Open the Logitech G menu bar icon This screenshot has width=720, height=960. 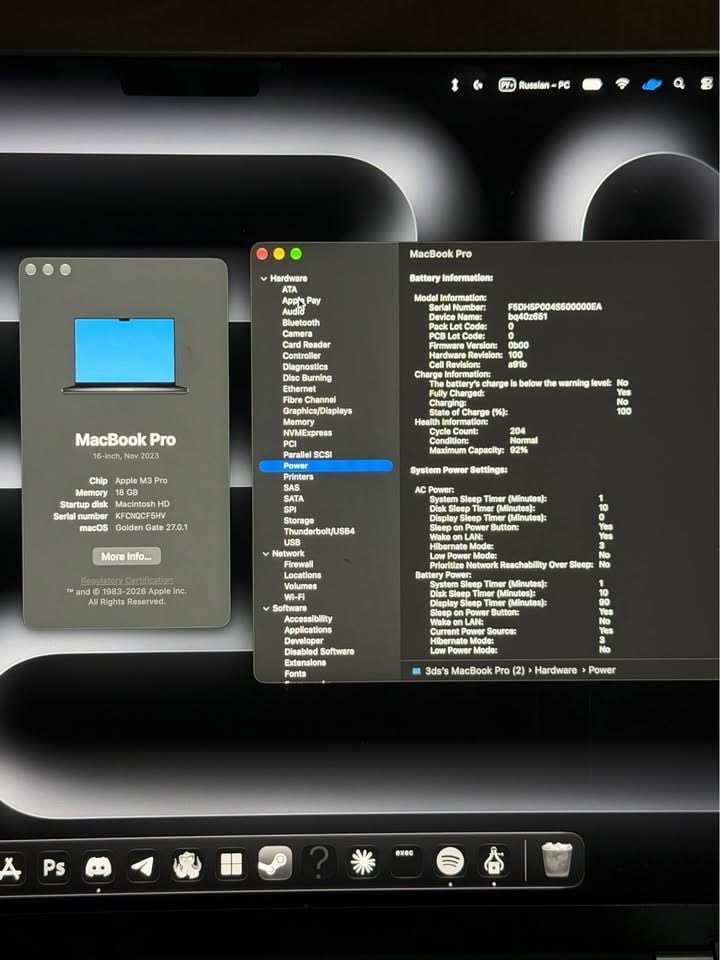[478, 85]
